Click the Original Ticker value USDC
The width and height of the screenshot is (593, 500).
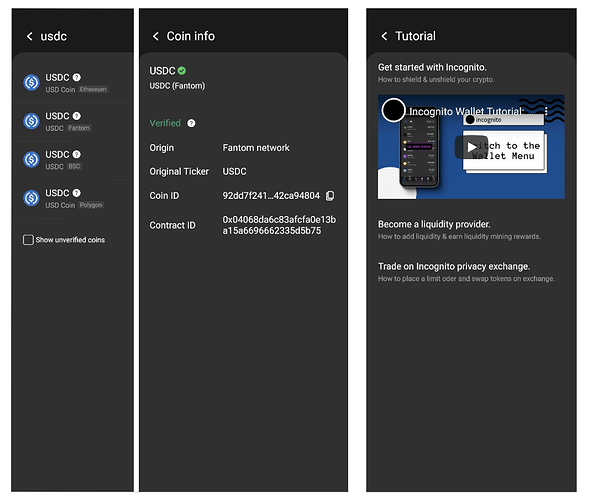[234, 172]
